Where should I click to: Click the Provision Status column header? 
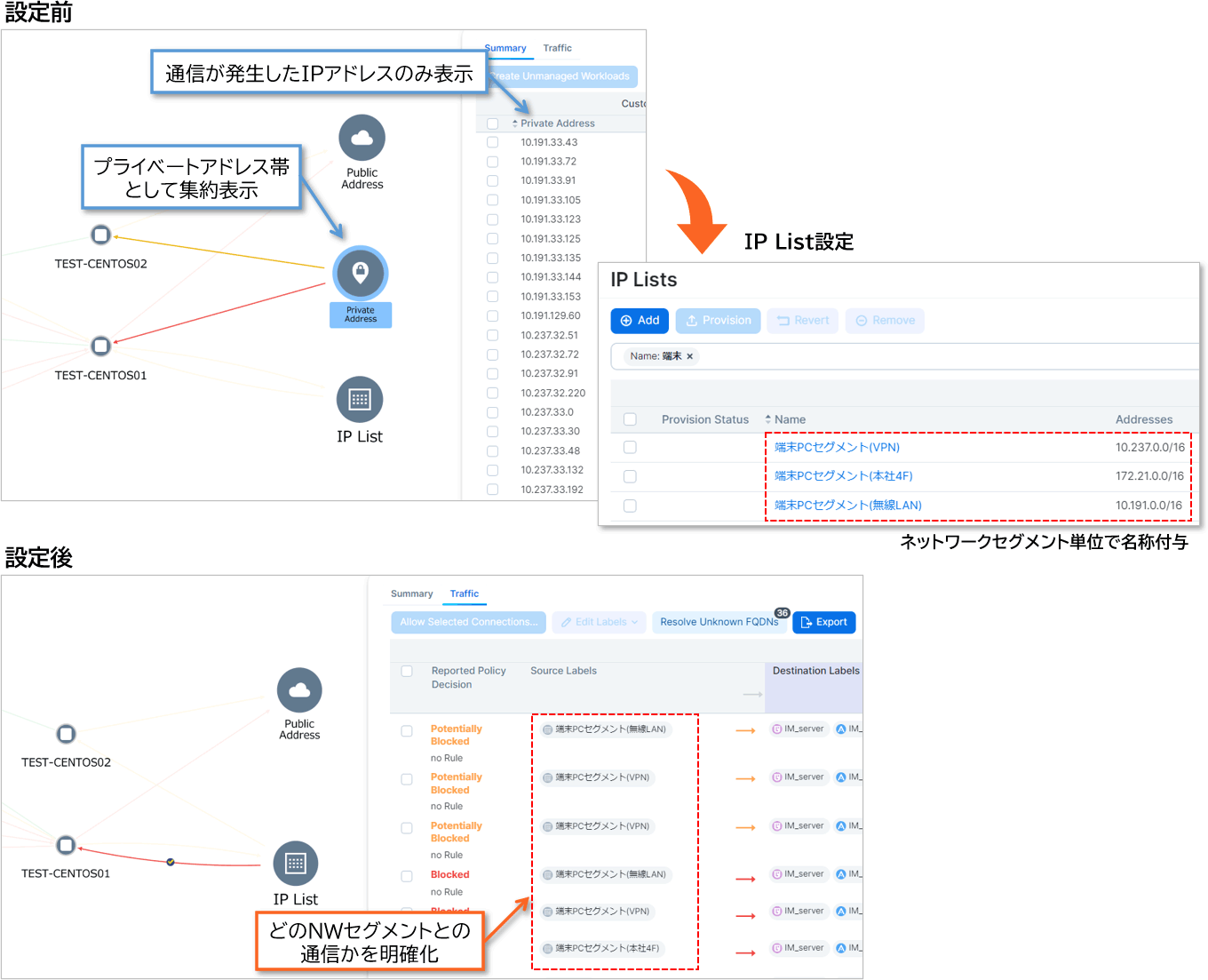click(705, 419)
